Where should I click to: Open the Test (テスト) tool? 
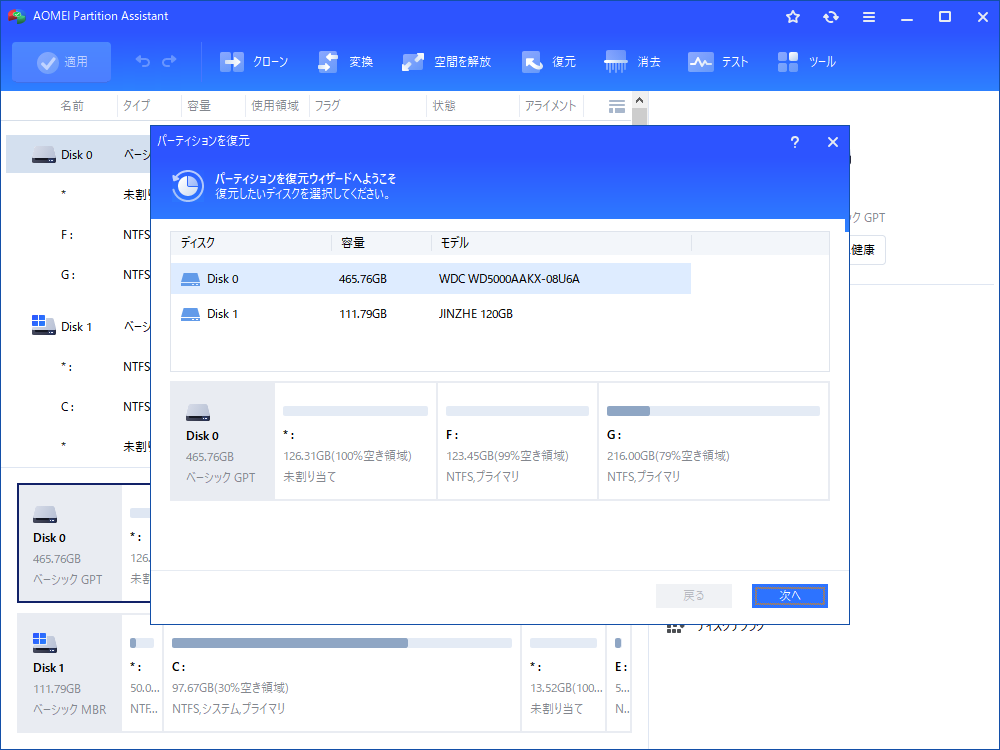point(718,62)
